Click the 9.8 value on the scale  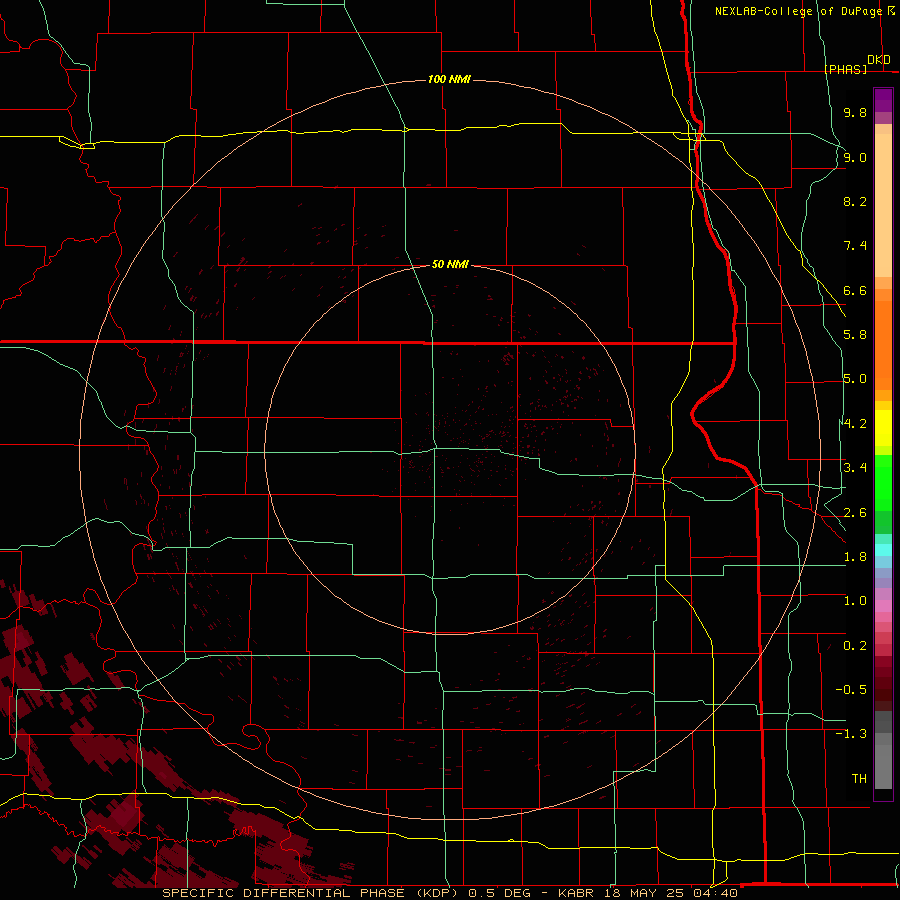(x=855, y=112)
